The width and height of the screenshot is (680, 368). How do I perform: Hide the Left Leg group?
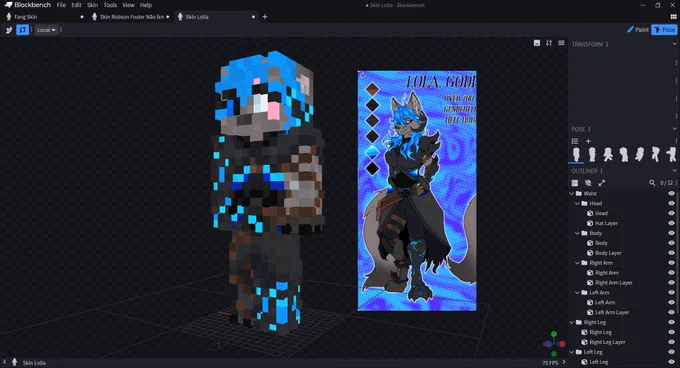[x=671, y=352]
